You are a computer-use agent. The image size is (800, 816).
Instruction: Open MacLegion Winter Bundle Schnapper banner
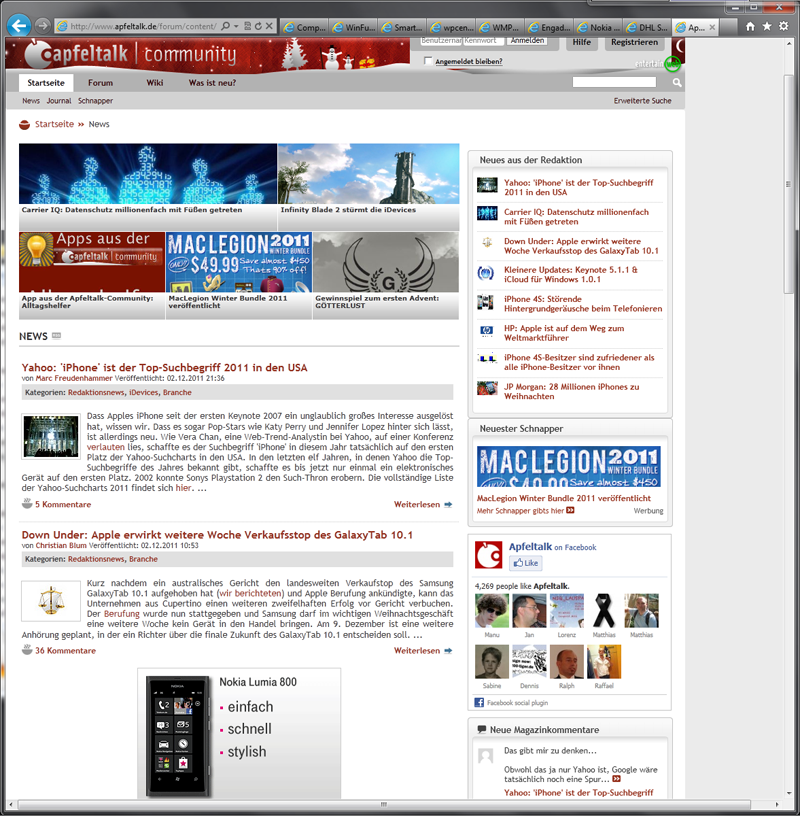(568, 466)
